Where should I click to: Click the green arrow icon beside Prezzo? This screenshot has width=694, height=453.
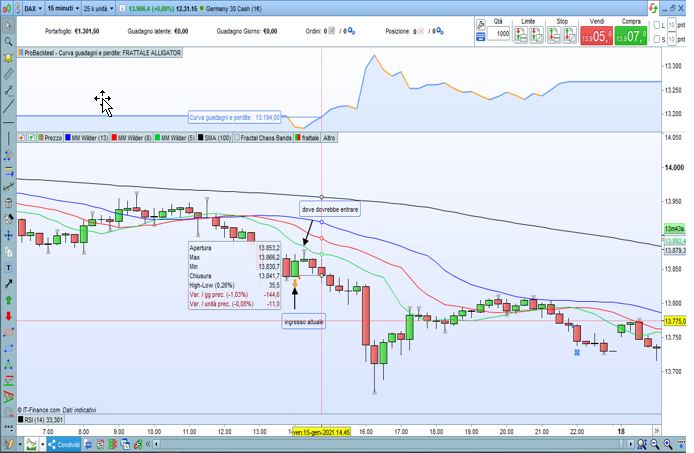coord(31,138)
